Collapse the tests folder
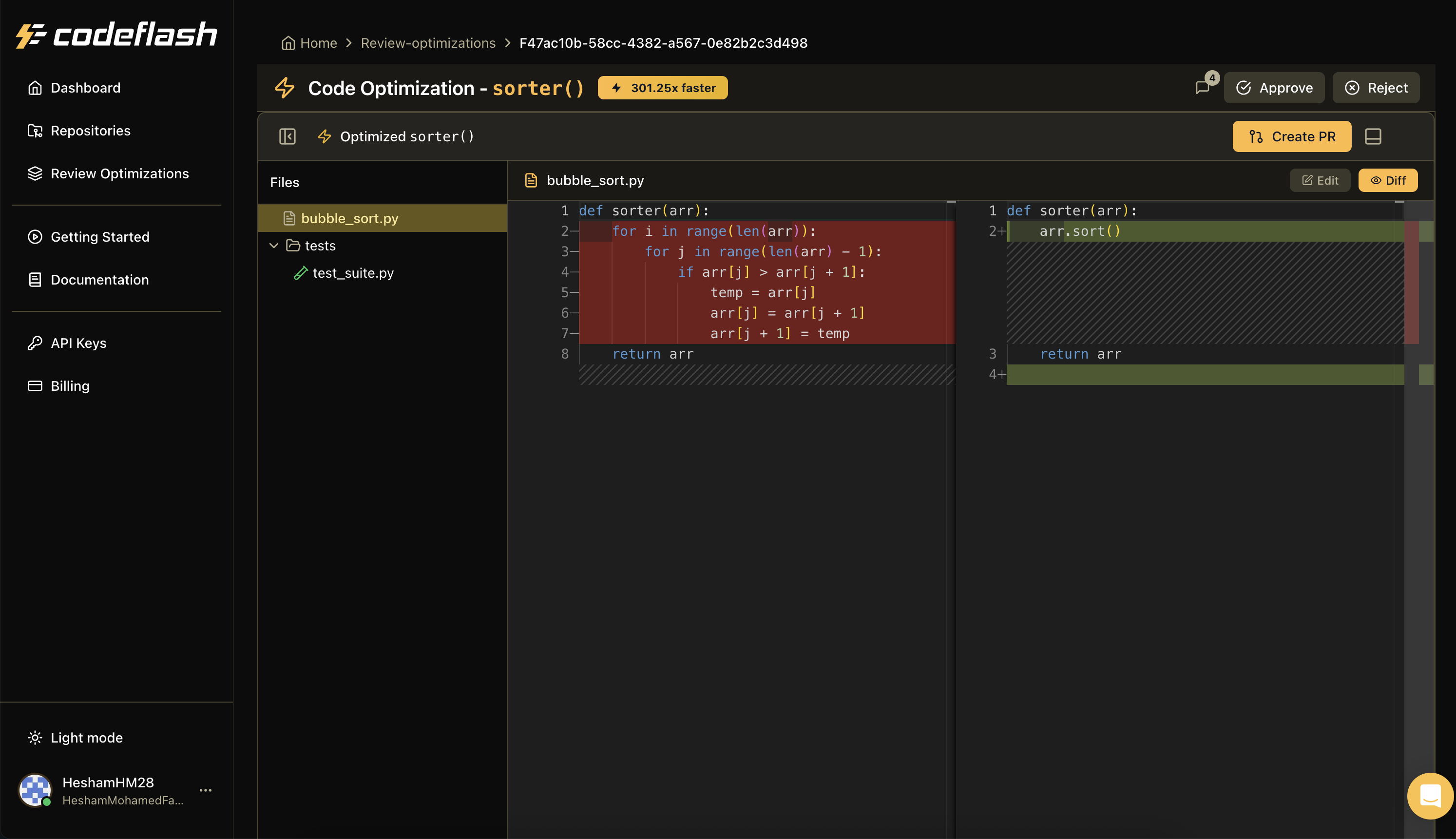The image size is (1456, 839). click(274, 246)
